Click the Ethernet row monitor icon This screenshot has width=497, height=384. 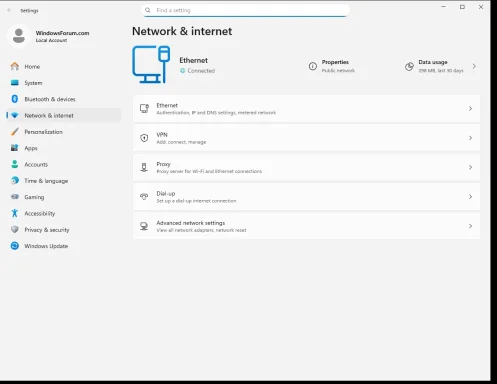(144, 109)
